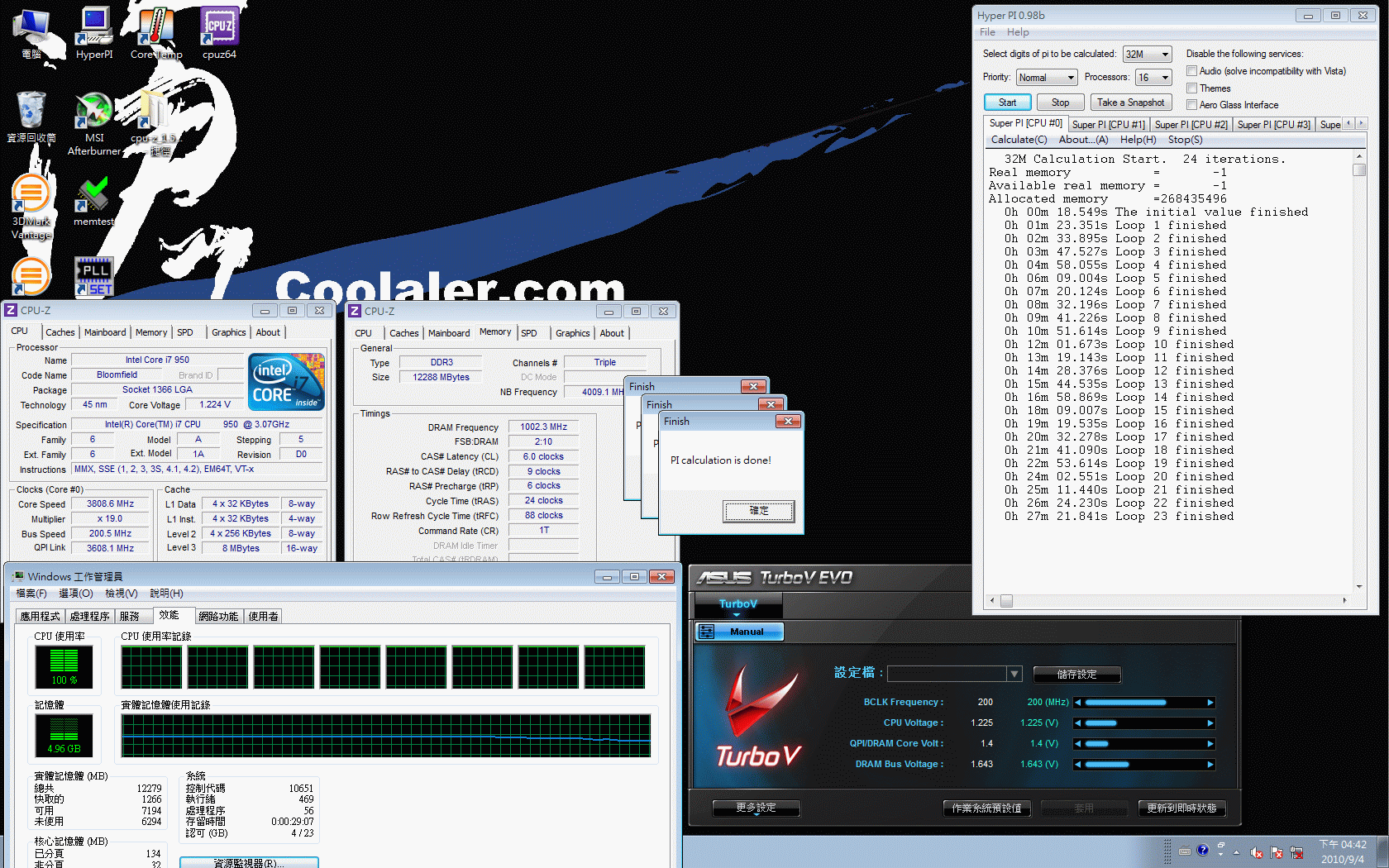This screenshot has width=1389, height=868.
Task: Launch the memtest desktop shortcut
Action: pos(93,201)
